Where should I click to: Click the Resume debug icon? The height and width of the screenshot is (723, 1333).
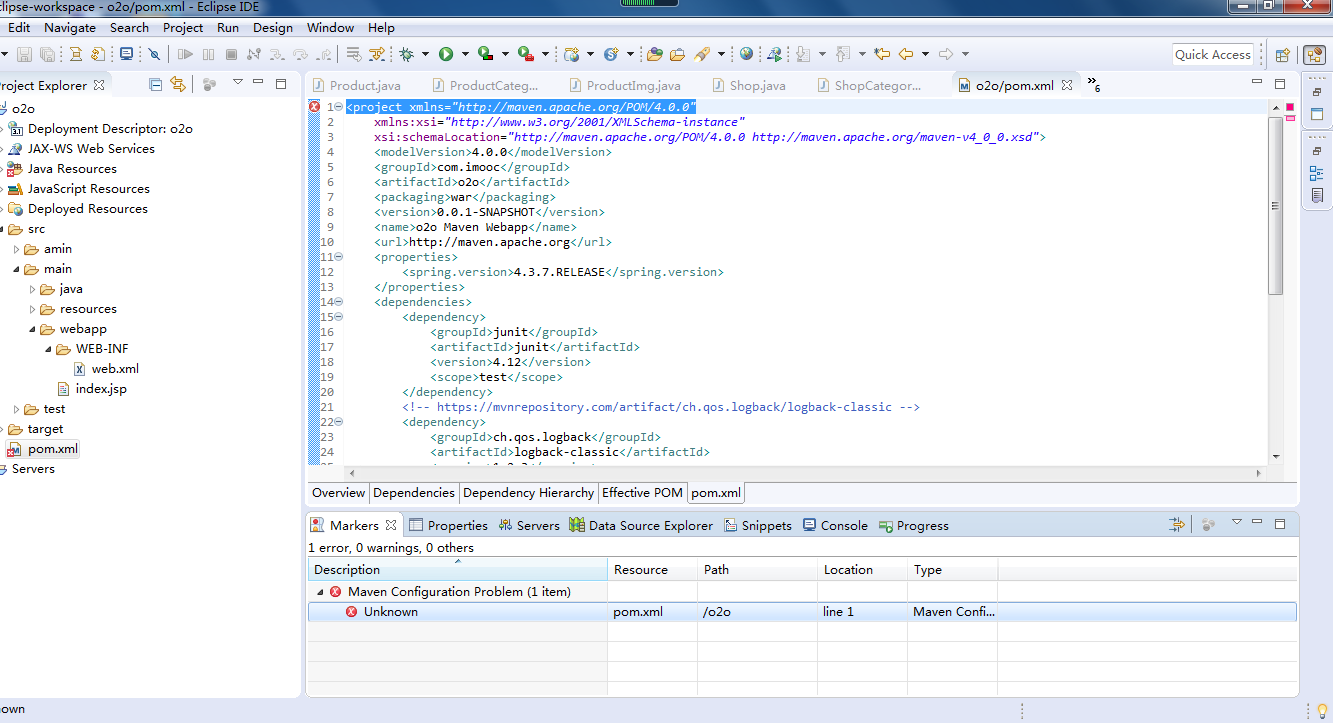(185, 54)
